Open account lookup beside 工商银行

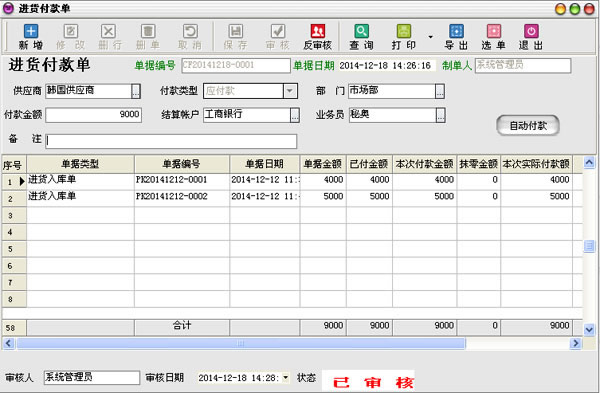pyautogui.click(x=295, y=115)
